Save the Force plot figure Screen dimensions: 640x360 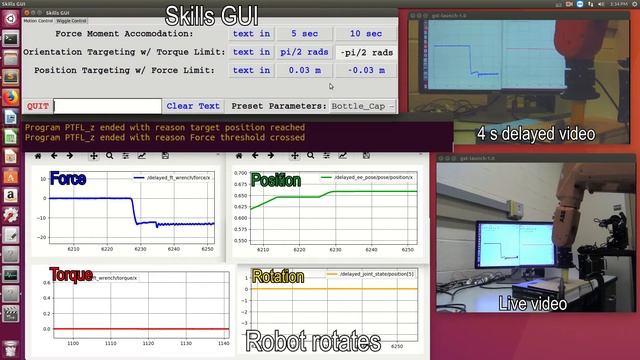165,156
